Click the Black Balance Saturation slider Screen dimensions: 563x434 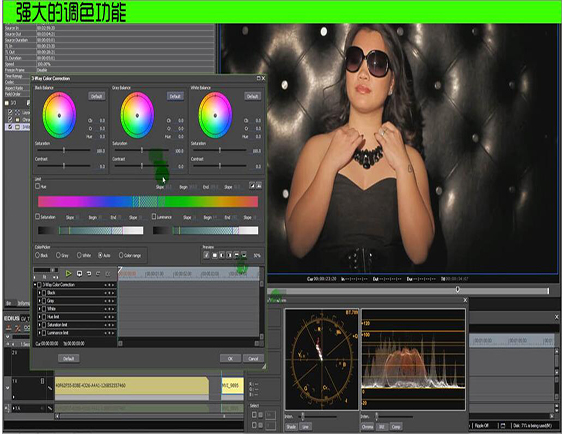click(x=64, y=150)
